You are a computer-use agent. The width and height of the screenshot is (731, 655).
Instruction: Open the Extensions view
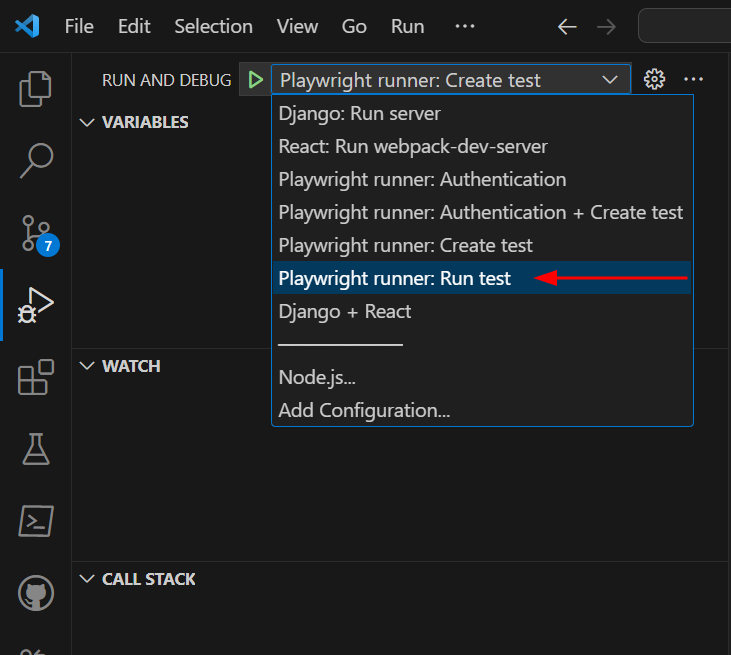point(35,377)
